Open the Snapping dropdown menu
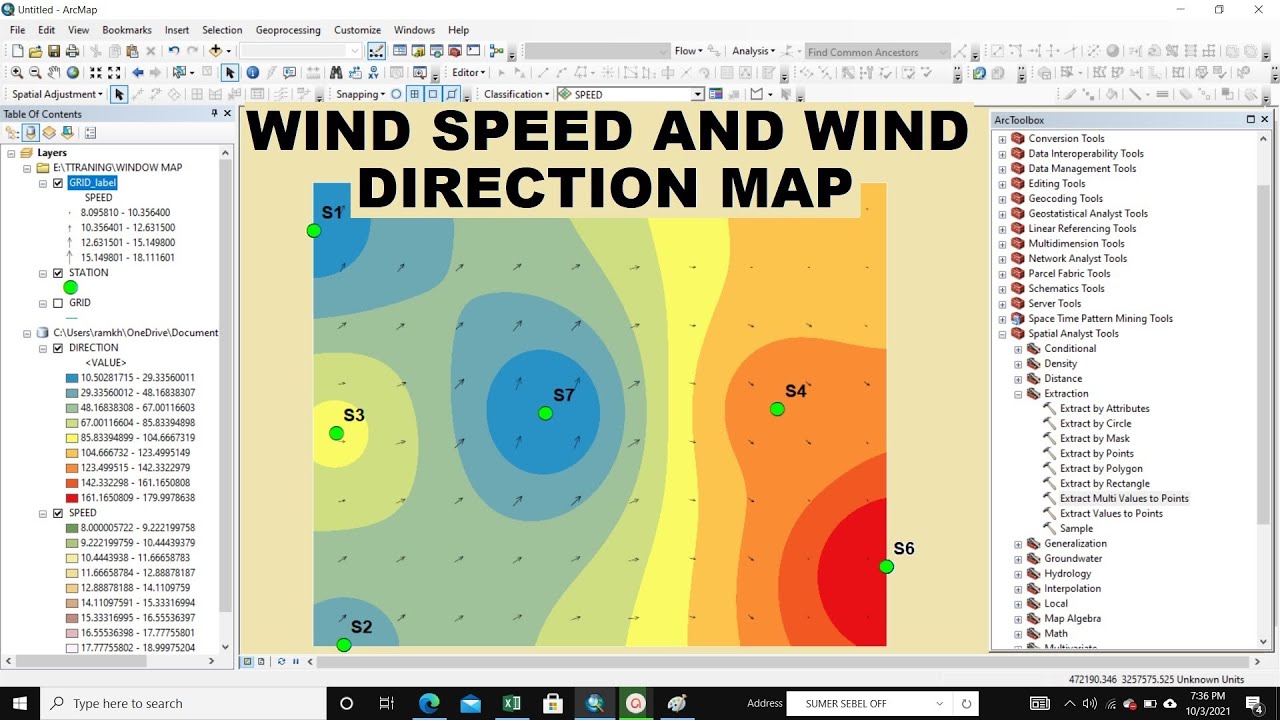 pos(359,94)
